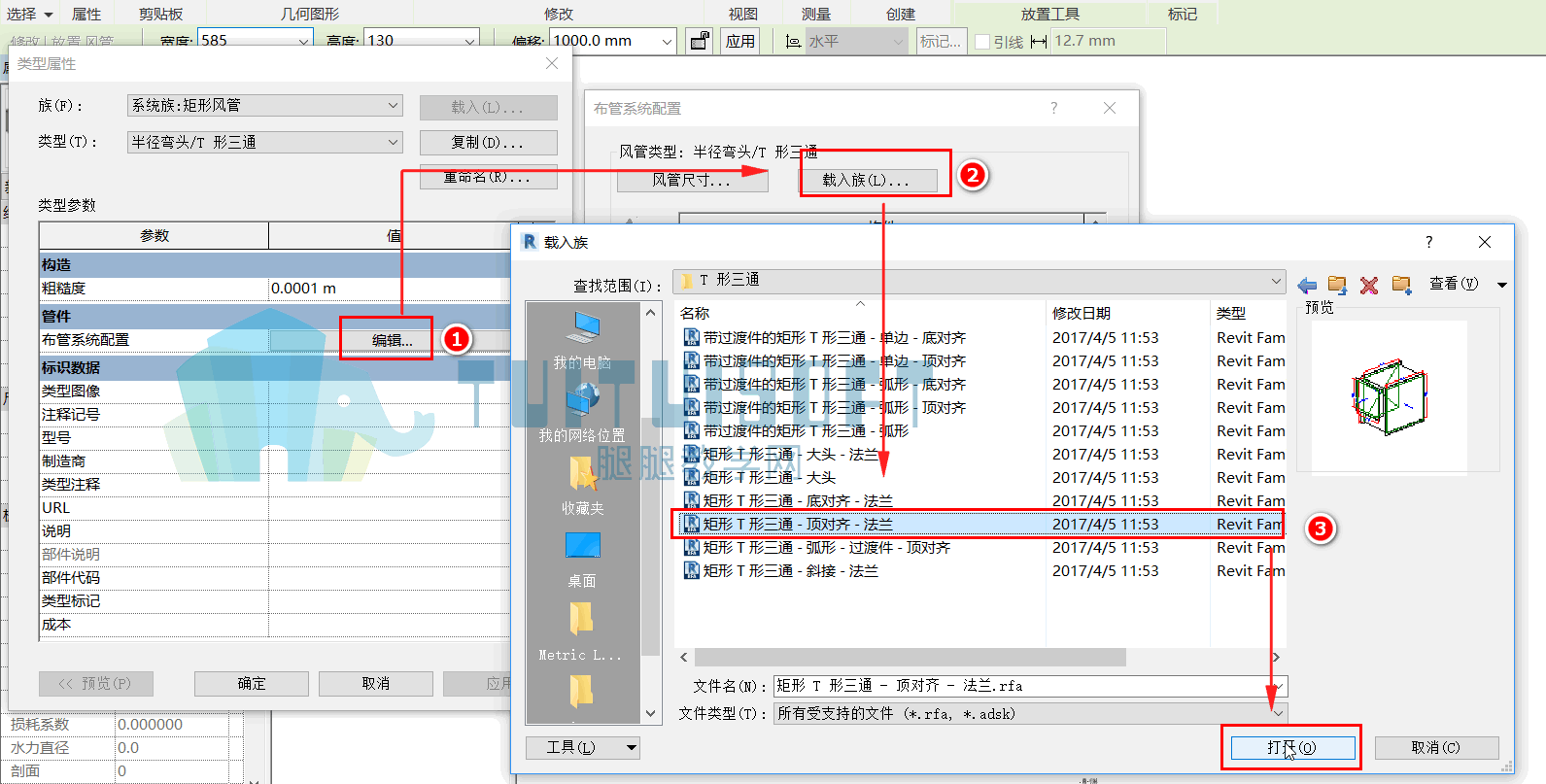The height and width of the screenshot is (784, 1546).
Task: Create a new folder icon in Load Family dialog
Action: pyautogui.click(x=1401, y=285)
